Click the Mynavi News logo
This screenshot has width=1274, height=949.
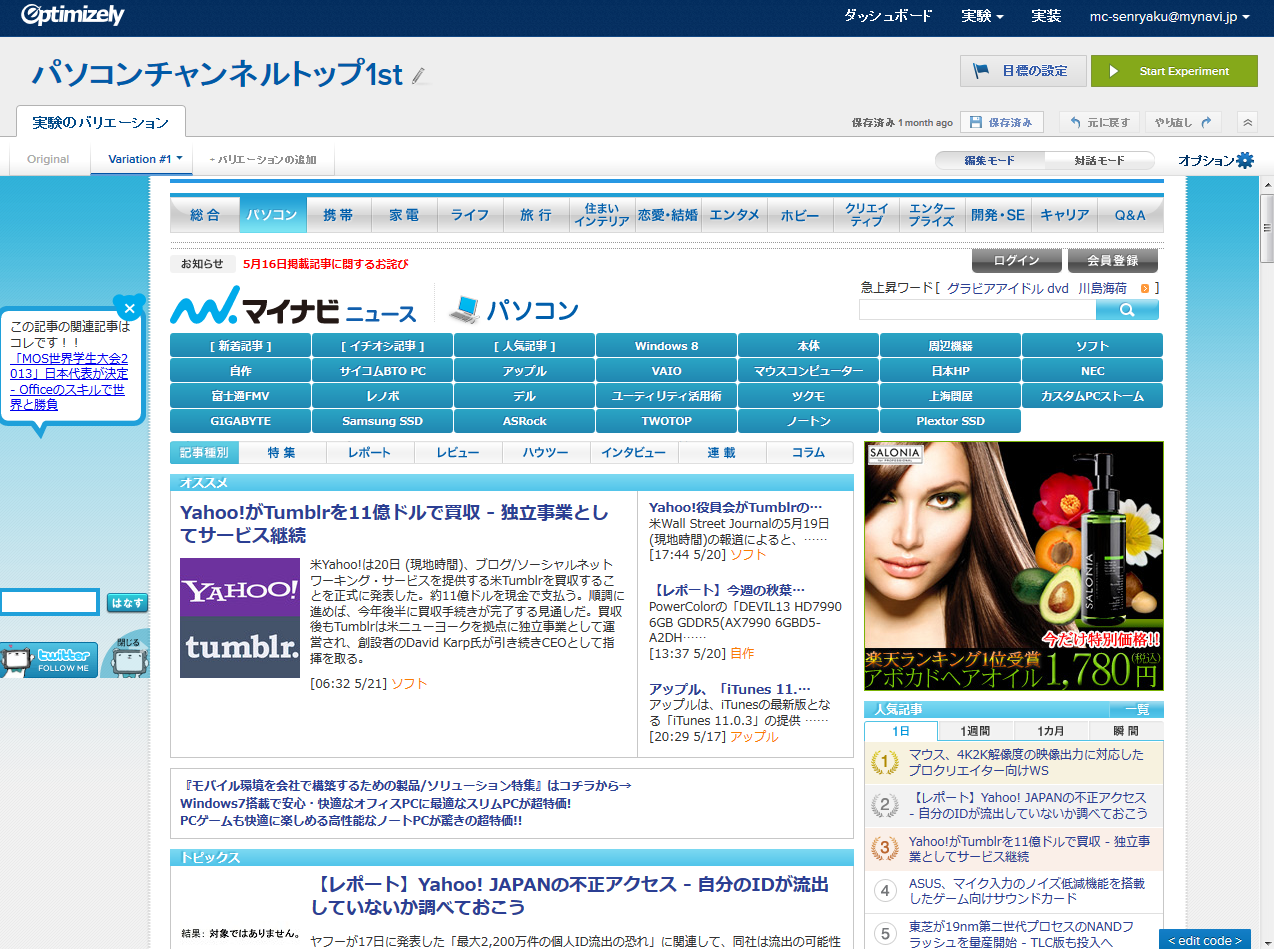point(293,306)
